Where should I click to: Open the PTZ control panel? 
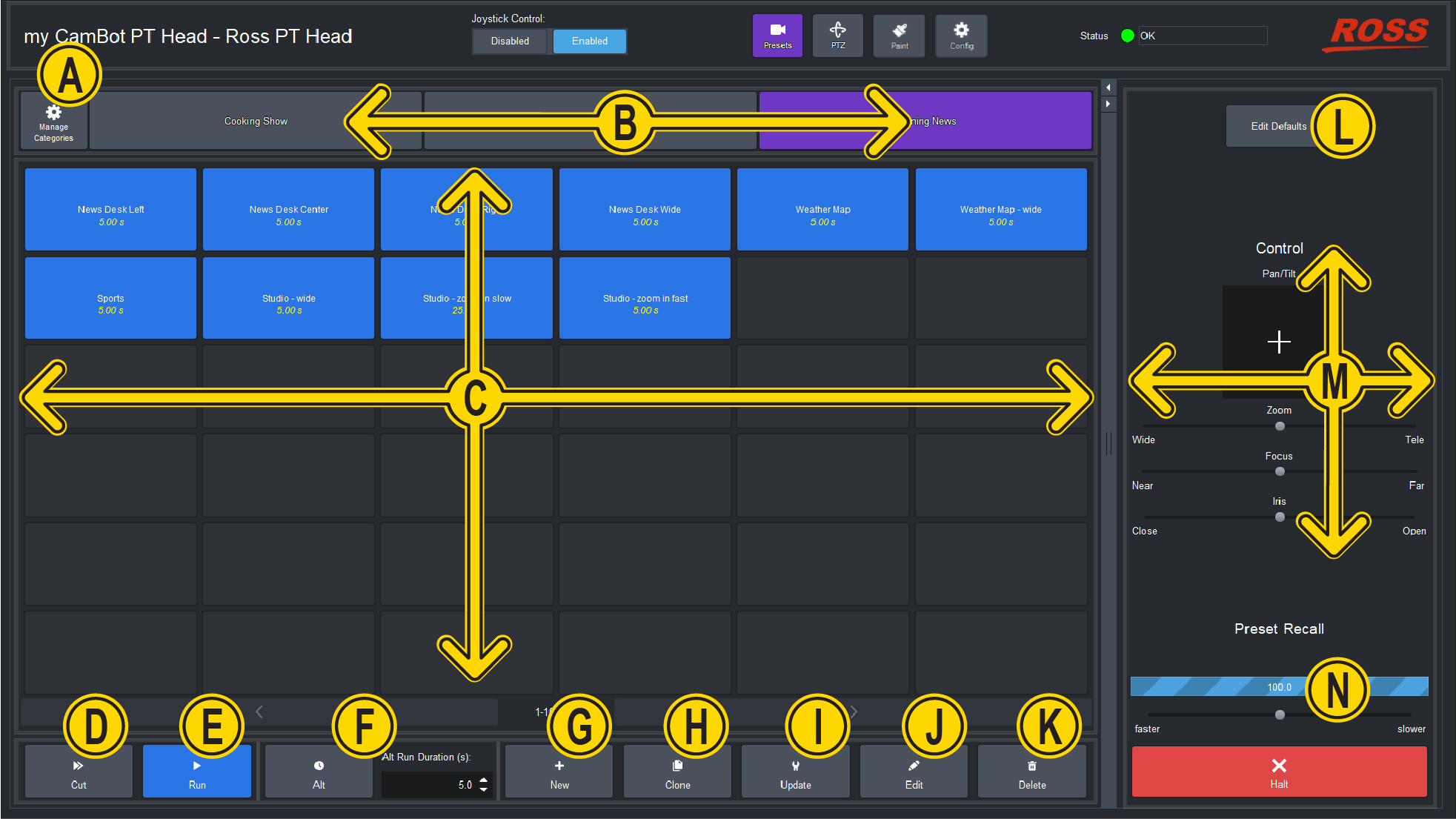coord(837,36)
